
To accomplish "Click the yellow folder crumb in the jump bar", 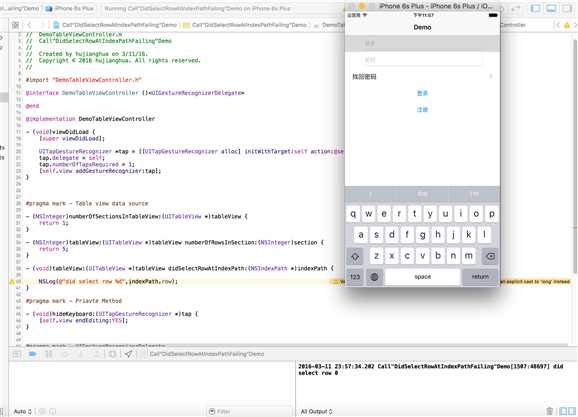I will (186, 25).
